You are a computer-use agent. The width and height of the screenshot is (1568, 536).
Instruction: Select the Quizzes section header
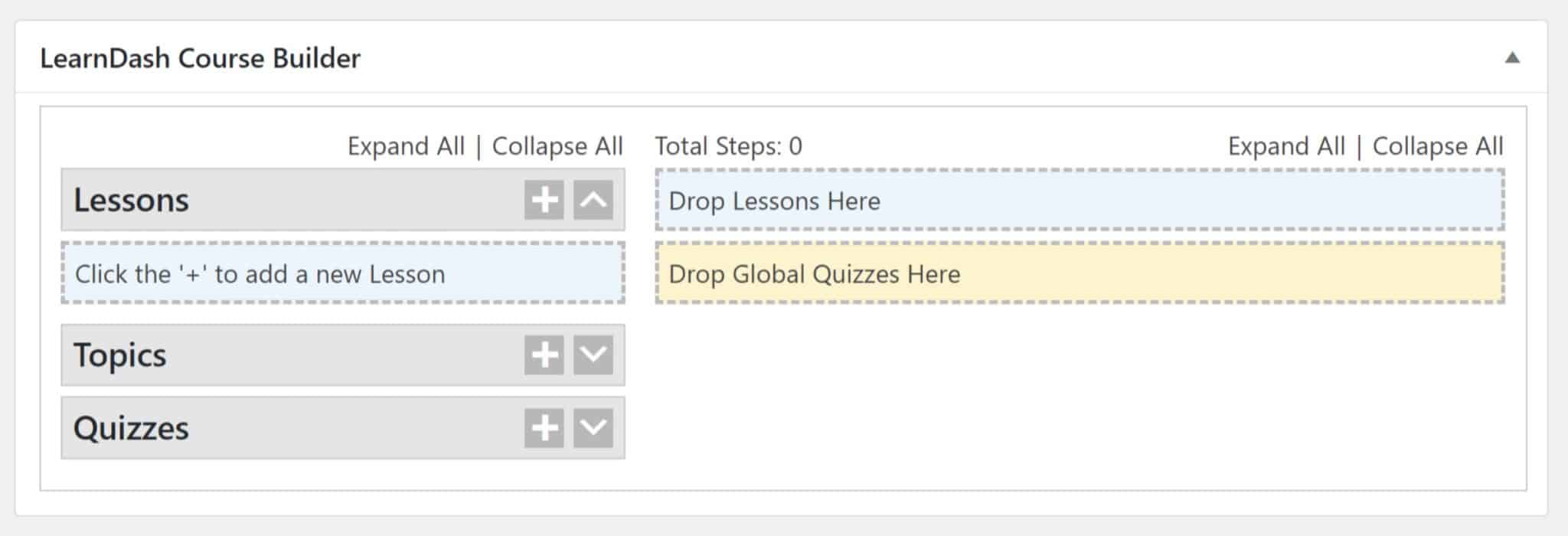(x=230, y=429)
